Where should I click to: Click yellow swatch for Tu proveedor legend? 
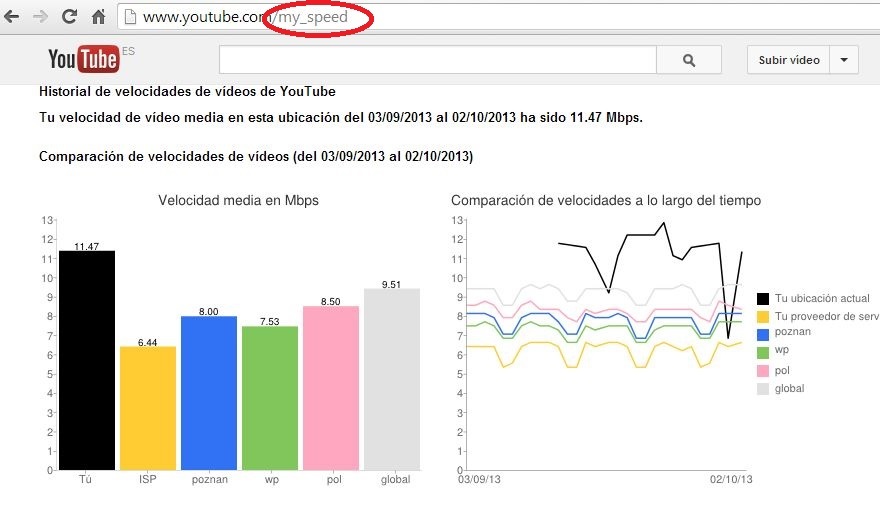(x=763, y=317)
